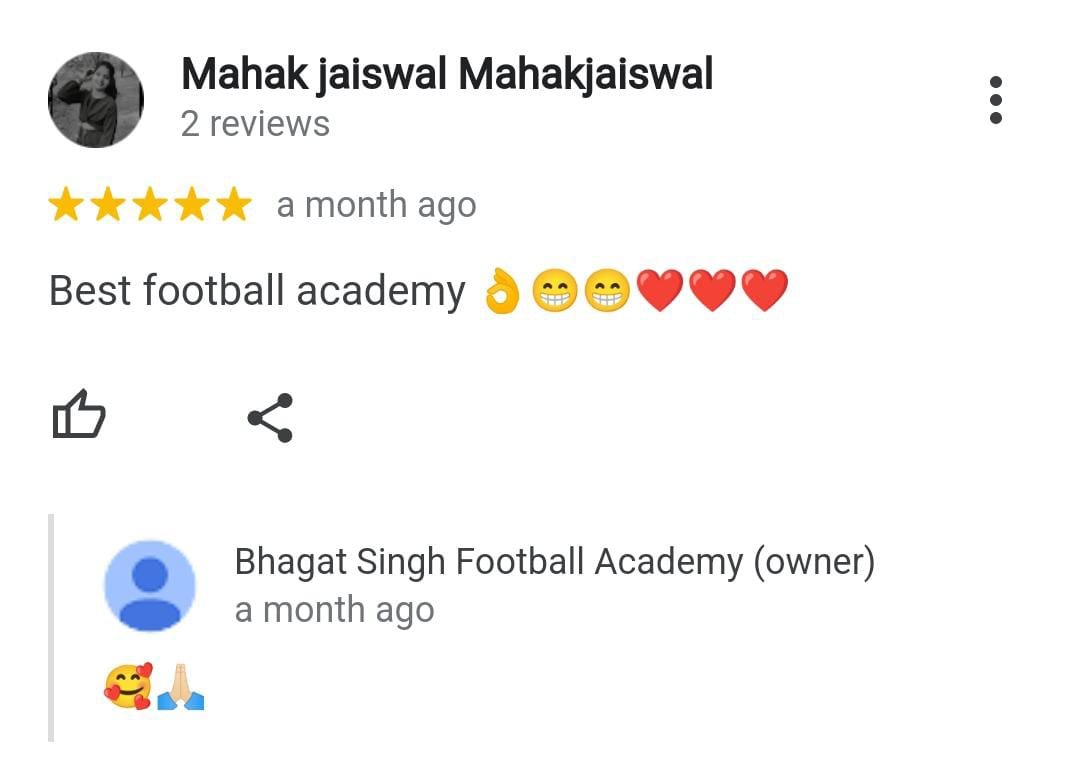Viewport: 1080px width, 782px height.
Task: Click the owner's blue avatar icon
Action: coord(150,586)
